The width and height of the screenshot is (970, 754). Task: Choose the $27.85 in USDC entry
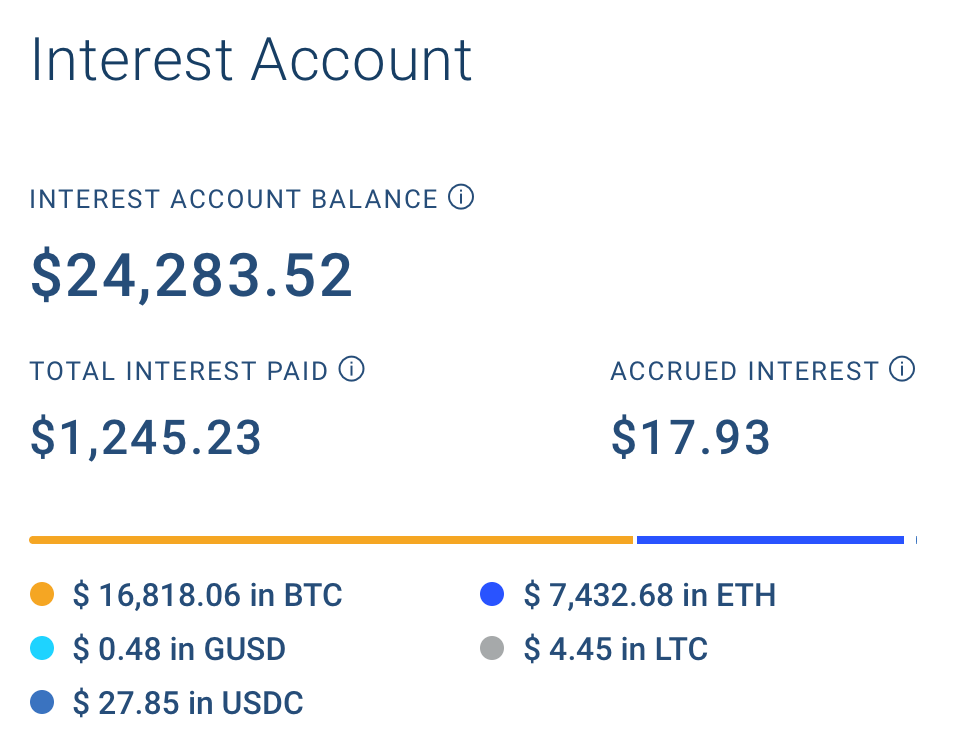(x=188, y=703)
